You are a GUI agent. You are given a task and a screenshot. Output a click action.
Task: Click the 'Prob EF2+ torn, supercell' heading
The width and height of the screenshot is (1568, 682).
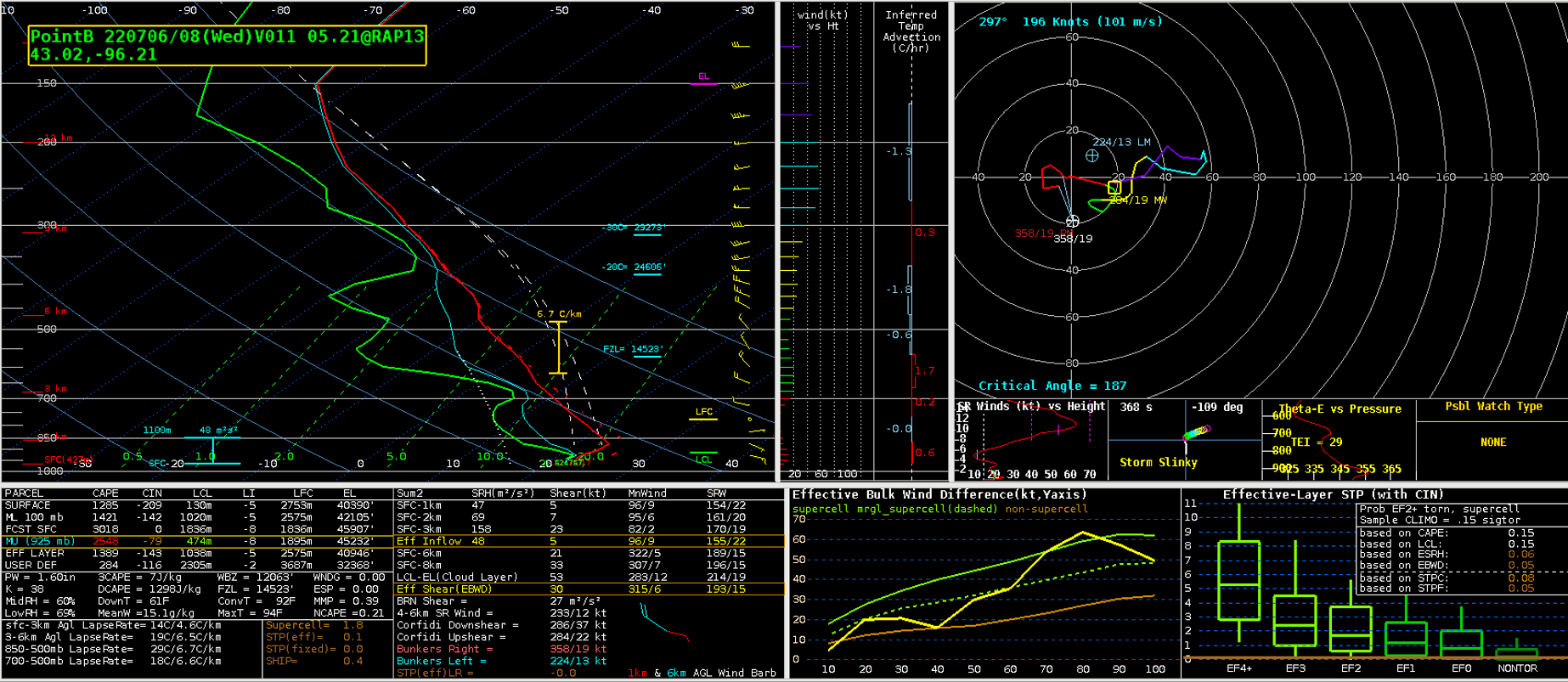1440,510
